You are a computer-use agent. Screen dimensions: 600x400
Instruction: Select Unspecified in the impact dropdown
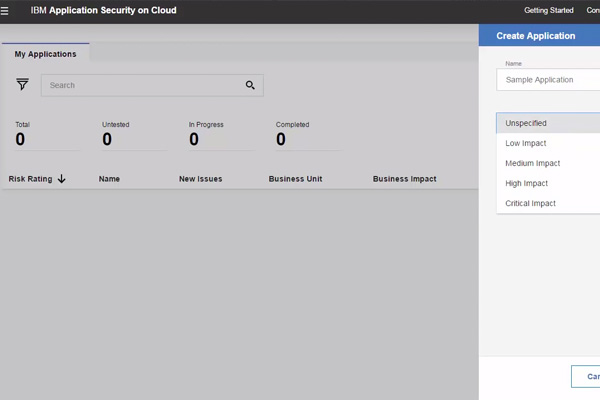pos(548,123)
